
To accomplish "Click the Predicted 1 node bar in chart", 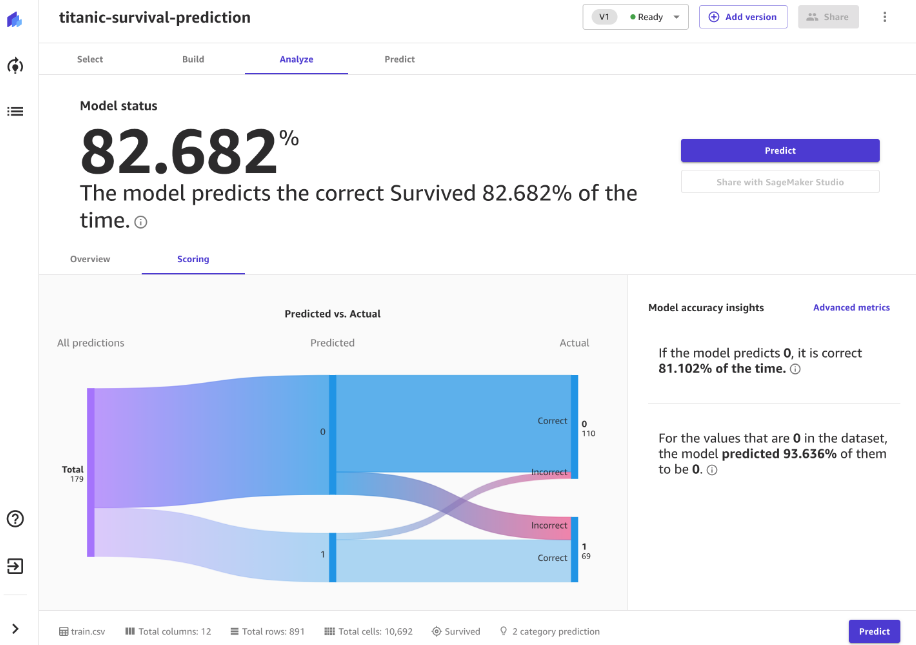I will click(333, 558).
